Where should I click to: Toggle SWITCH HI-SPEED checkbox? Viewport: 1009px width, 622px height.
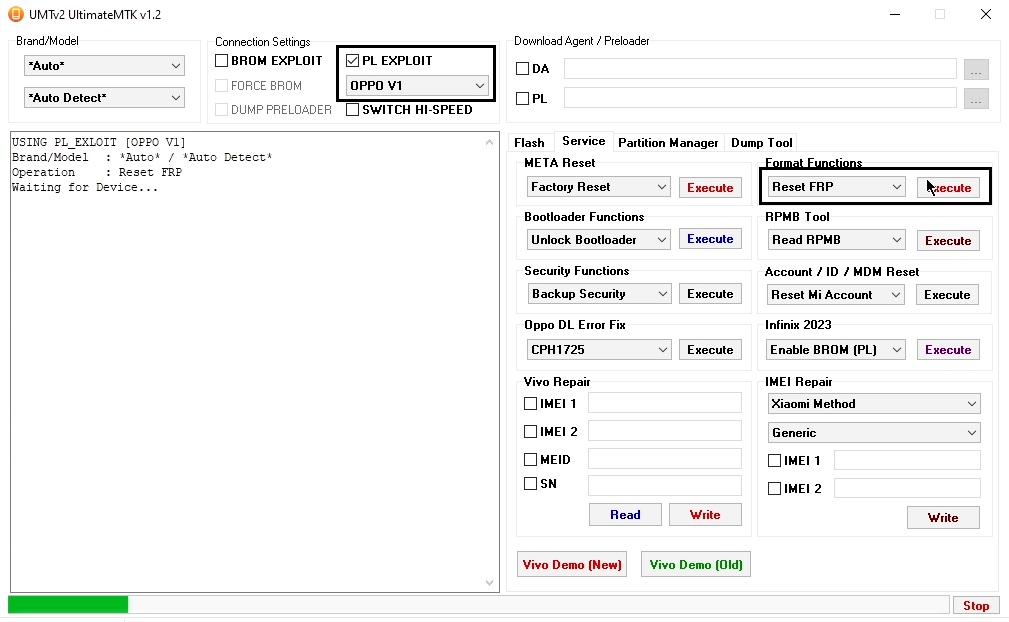(352, 109)
